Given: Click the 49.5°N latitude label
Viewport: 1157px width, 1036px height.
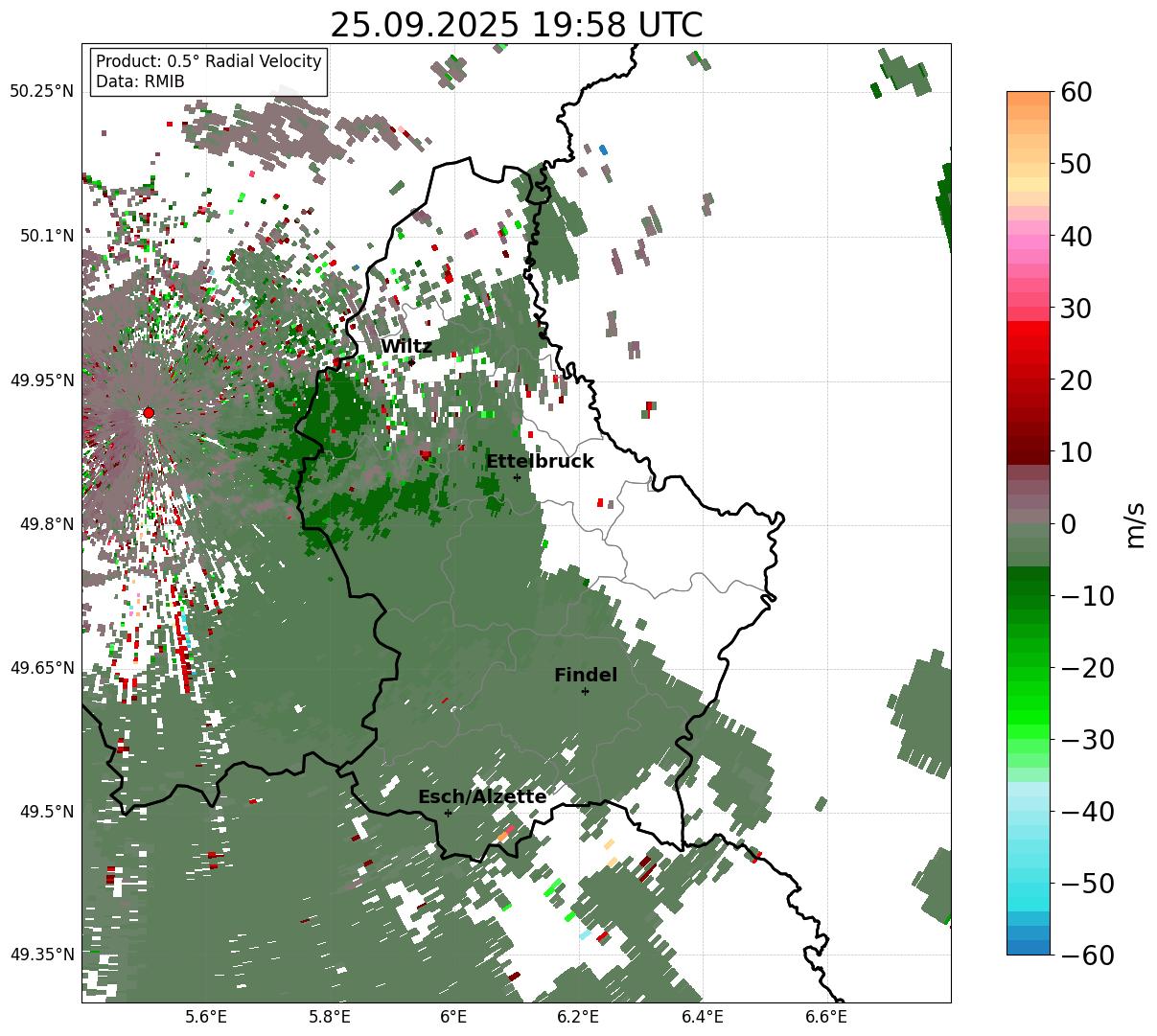Looking at the screenshot, I should (46, 812).
